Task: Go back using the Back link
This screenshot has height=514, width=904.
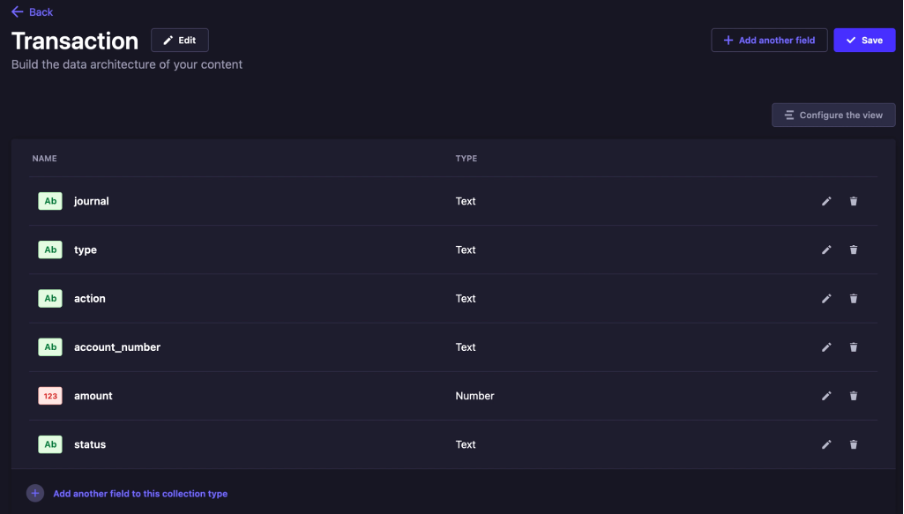Action: pyautogui.click(x=32, y=12)
